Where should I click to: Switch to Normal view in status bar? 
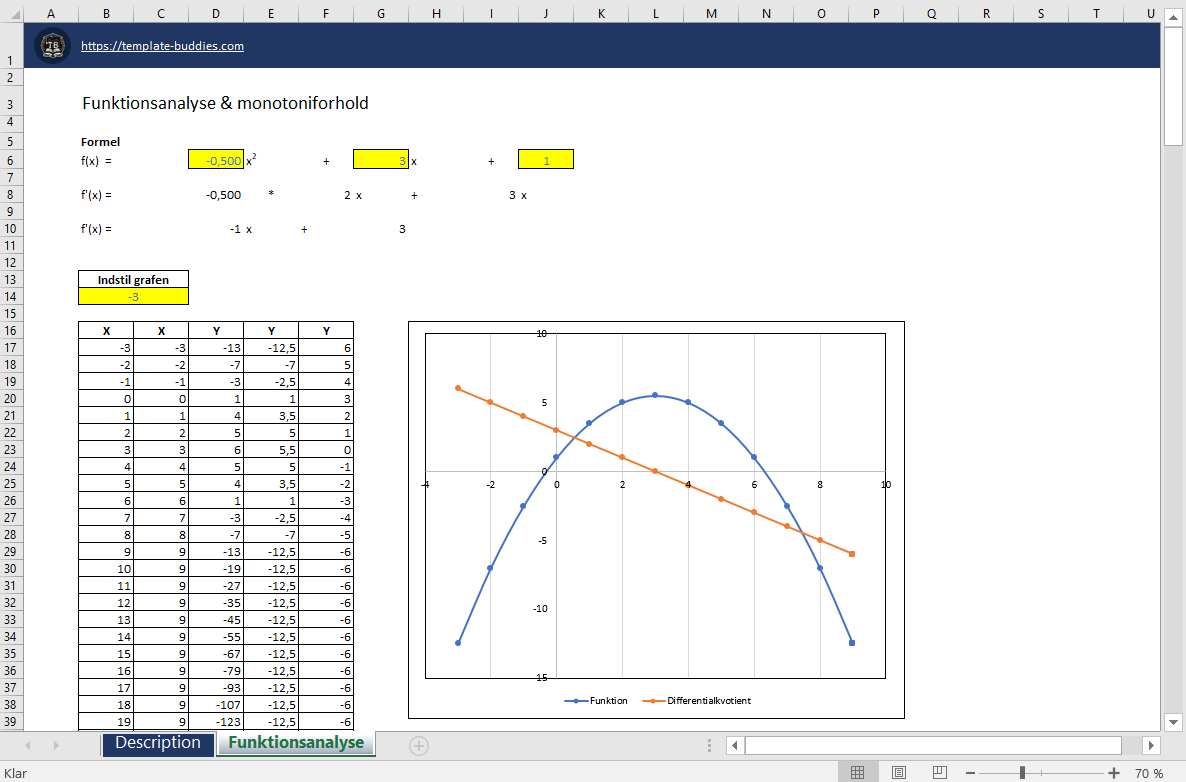(857, 772)
